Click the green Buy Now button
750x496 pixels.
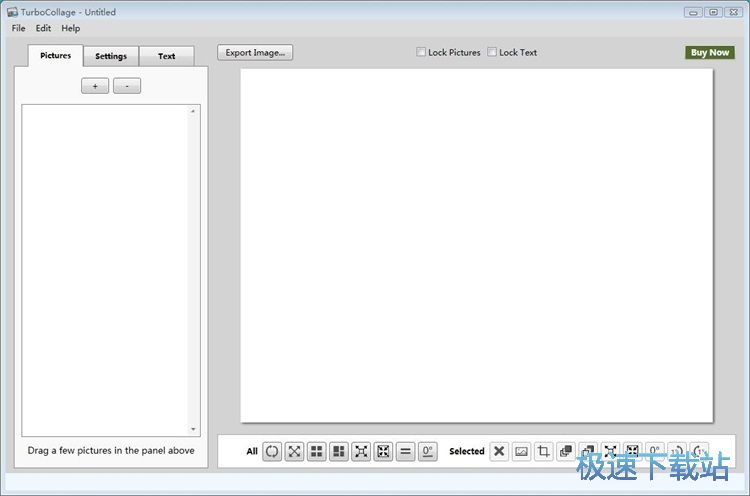tap(710, 53)
